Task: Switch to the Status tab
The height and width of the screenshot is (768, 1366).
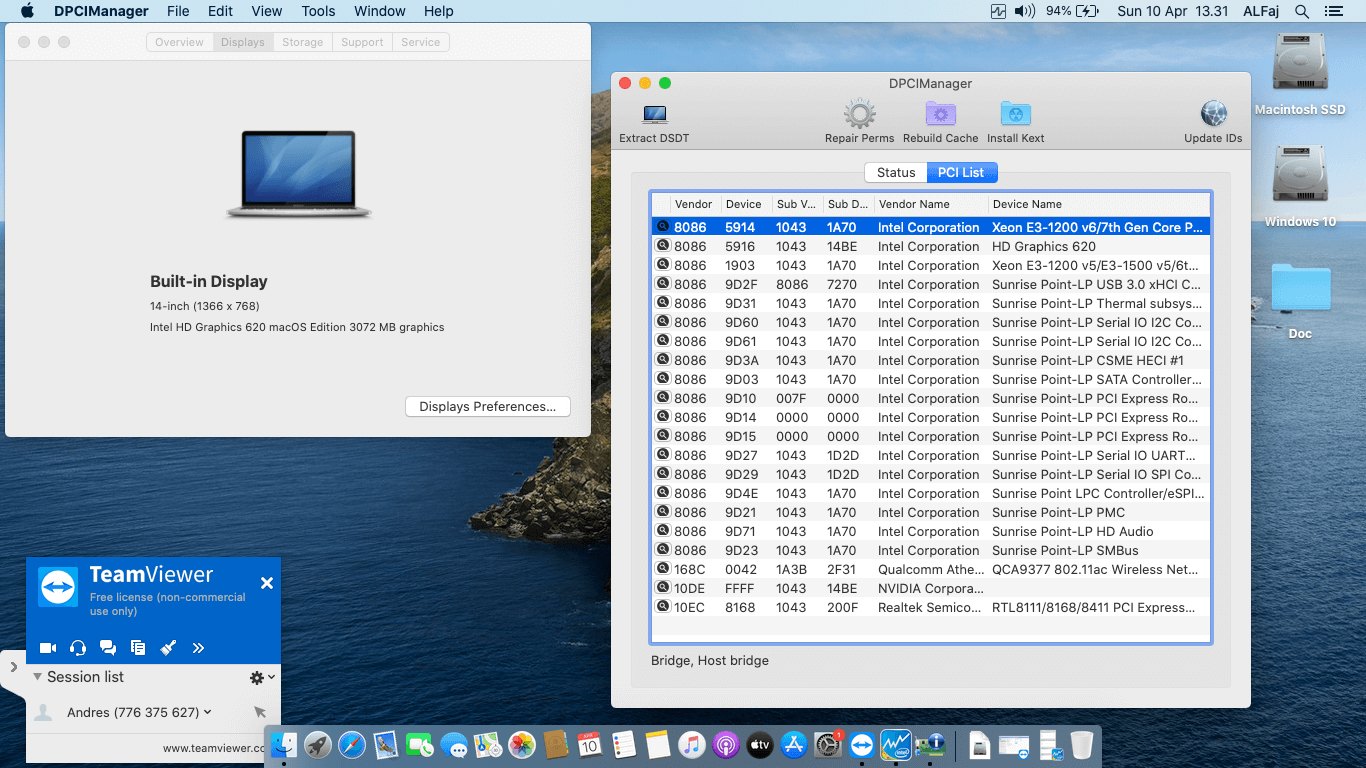Action: pos(895,172)
